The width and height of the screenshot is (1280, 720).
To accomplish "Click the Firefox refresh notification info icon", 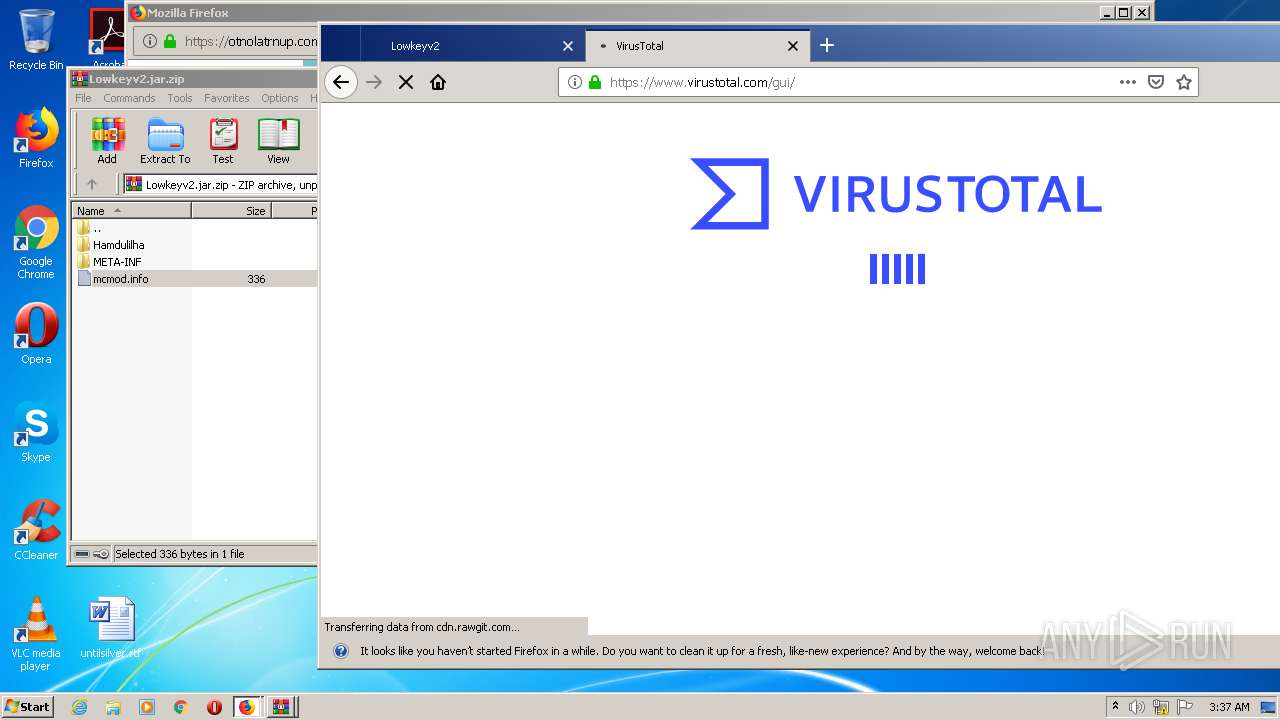I will (x=341, y=651).
